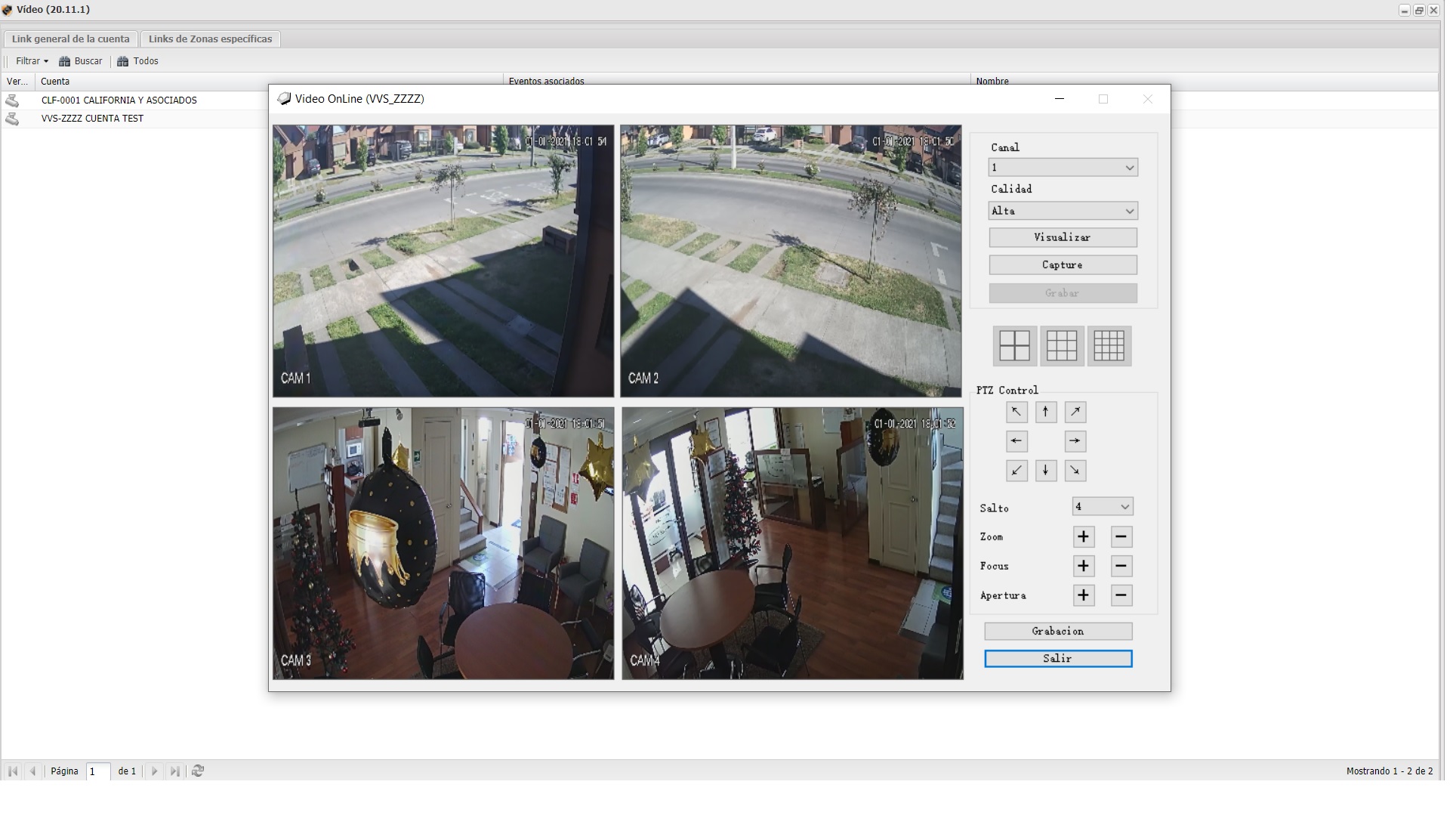Decrease Apertura with minus button
The height and width of the screenshot is (828, 1456).
(1121, 595)
